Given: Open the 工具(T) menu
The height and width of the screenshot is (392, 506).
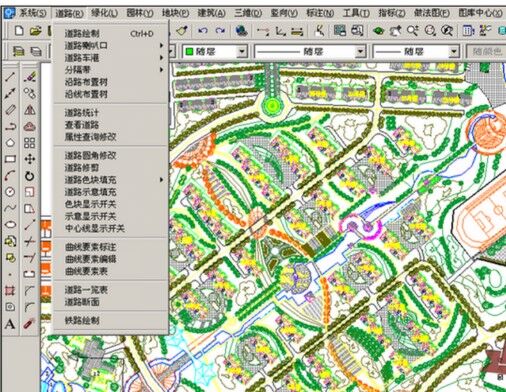Looking at the screenshot, I should point(356,13).
